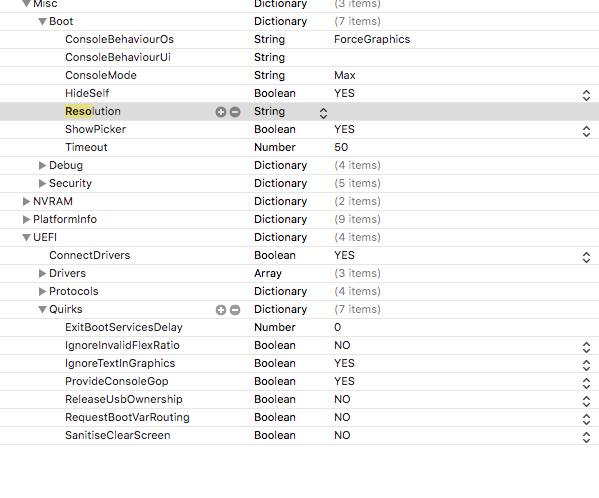This screenshot has width=599, height=498.
Task: Select the ShowPicker key
Action: (x=96, y=129)
